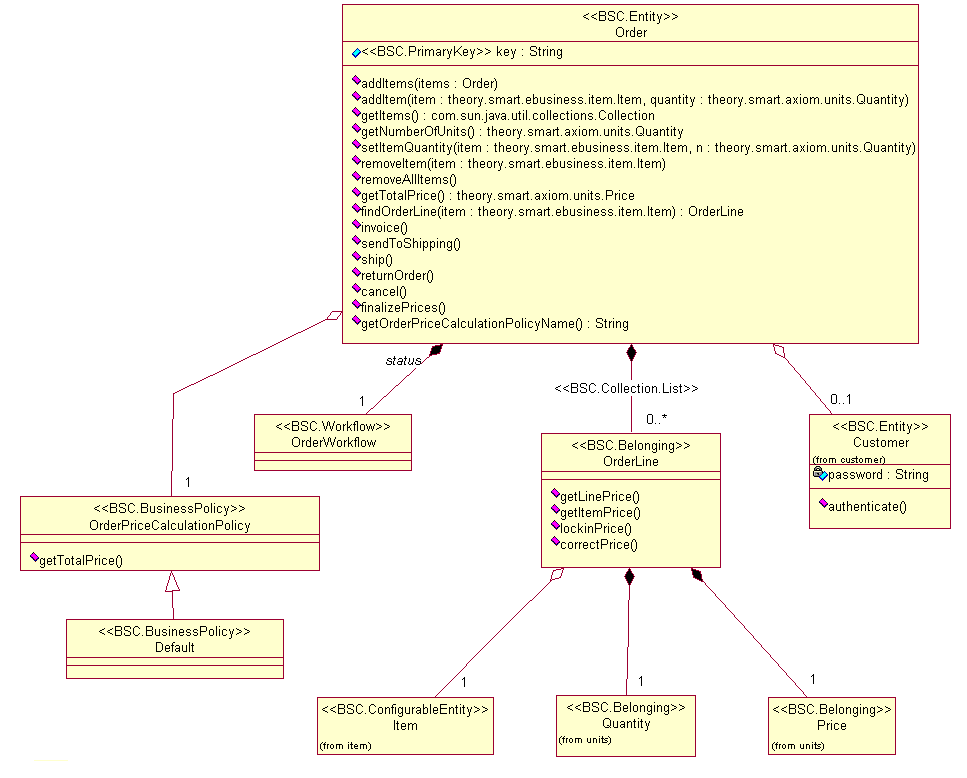The height and width of the screenshot is (778, 967).
Task: Select the Default business policy class
Action: coord(175,649)
